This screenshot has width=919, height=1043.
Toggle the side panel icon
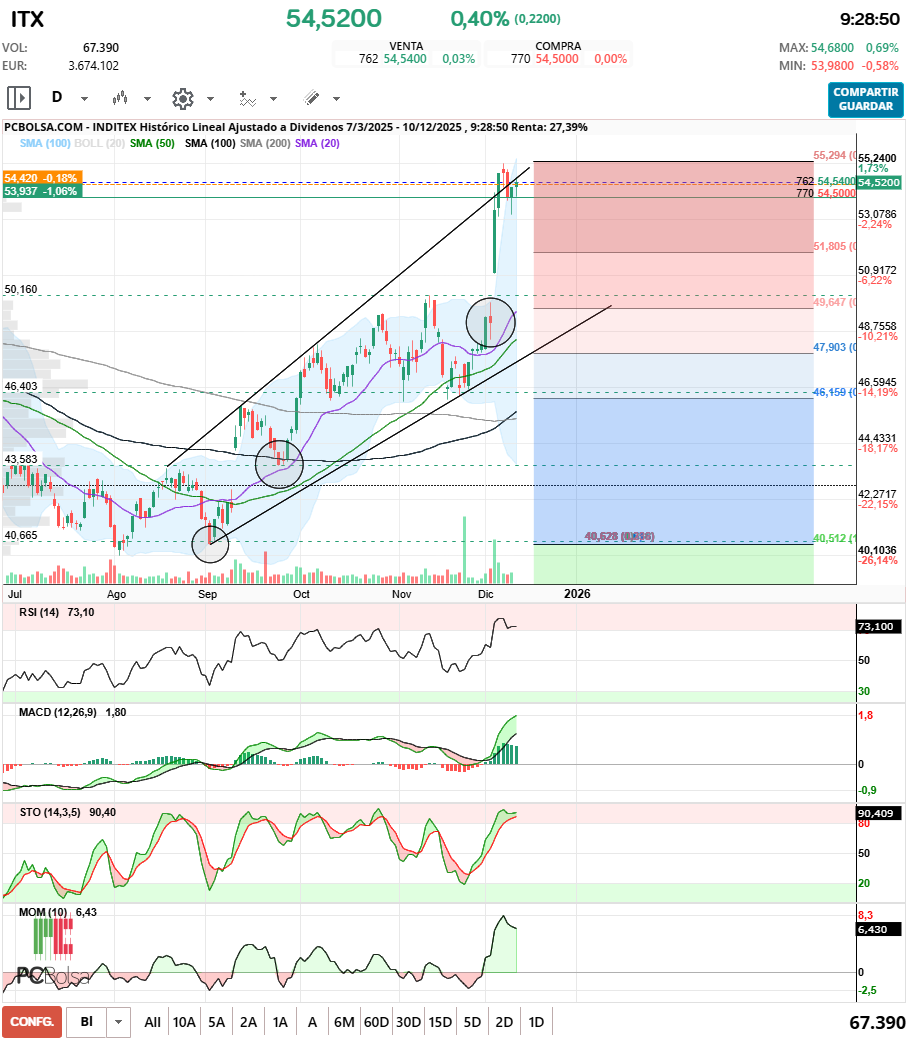coord(19,98)
